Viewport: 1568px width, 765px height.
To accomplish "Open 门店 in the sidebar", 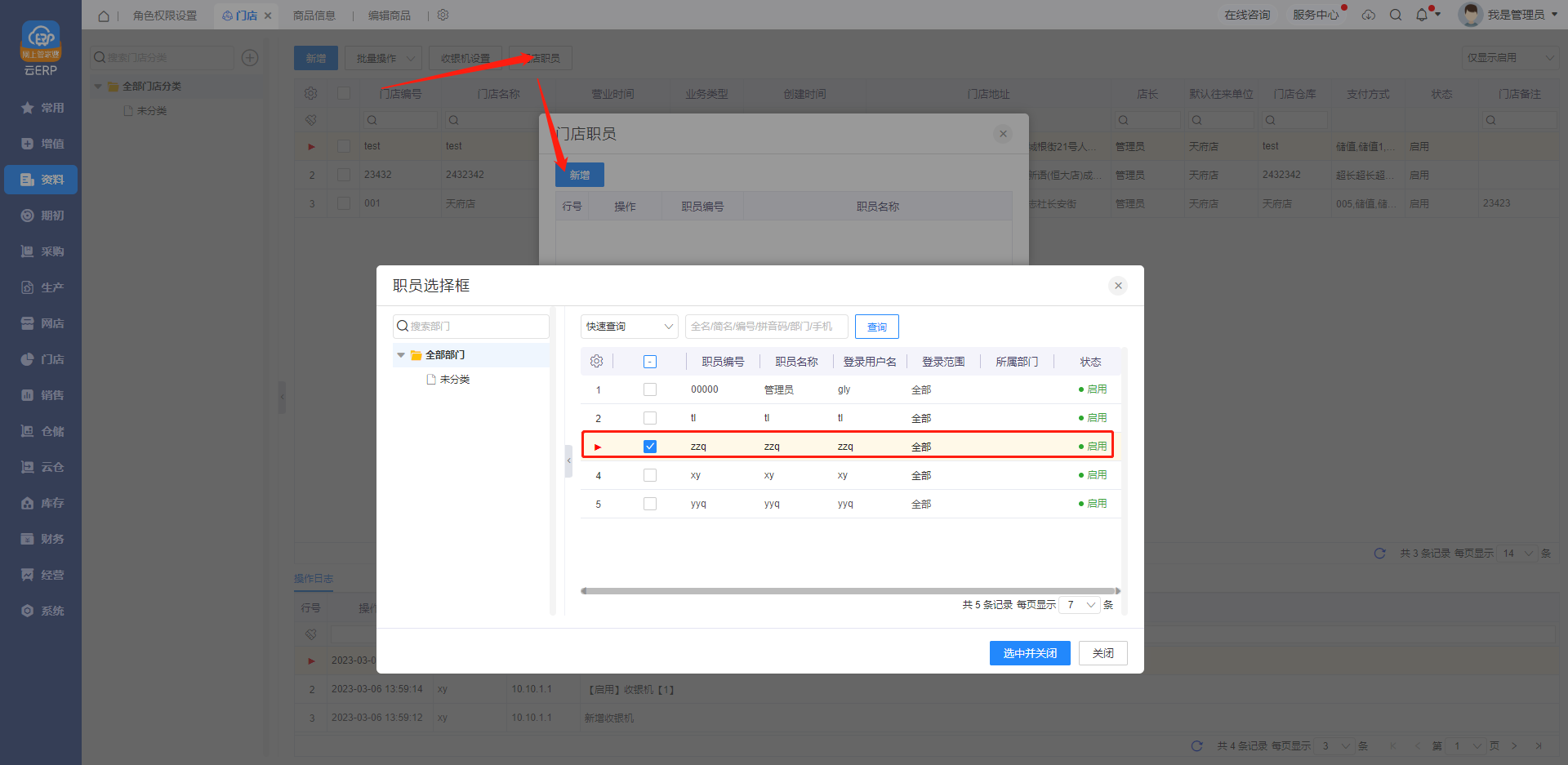I will (x=41, y=359).
